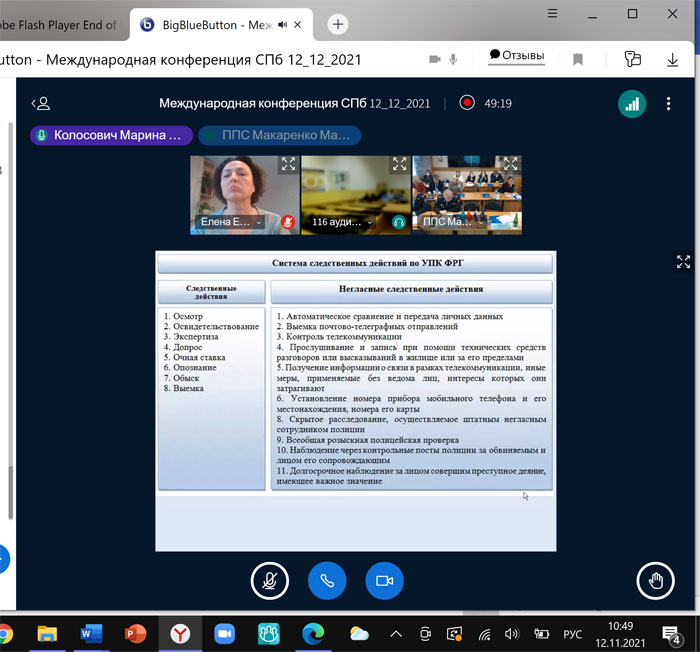Viewport: 700px width, 652px height.
Task: Open the connection status signal-bars icon
Action: tap(631, 103)
